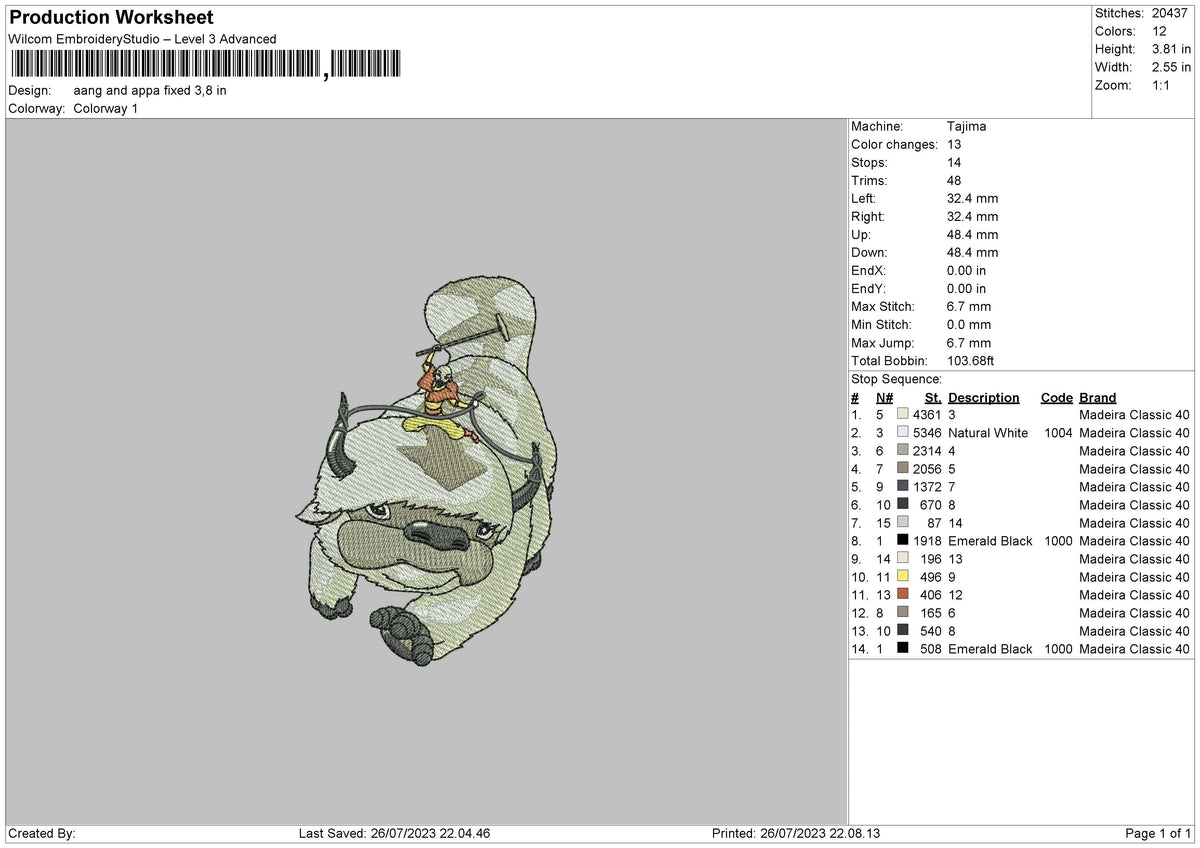Click the Trims value 48
The image size is (1200, 848).
pyautogui.click(x=954, y=181)
